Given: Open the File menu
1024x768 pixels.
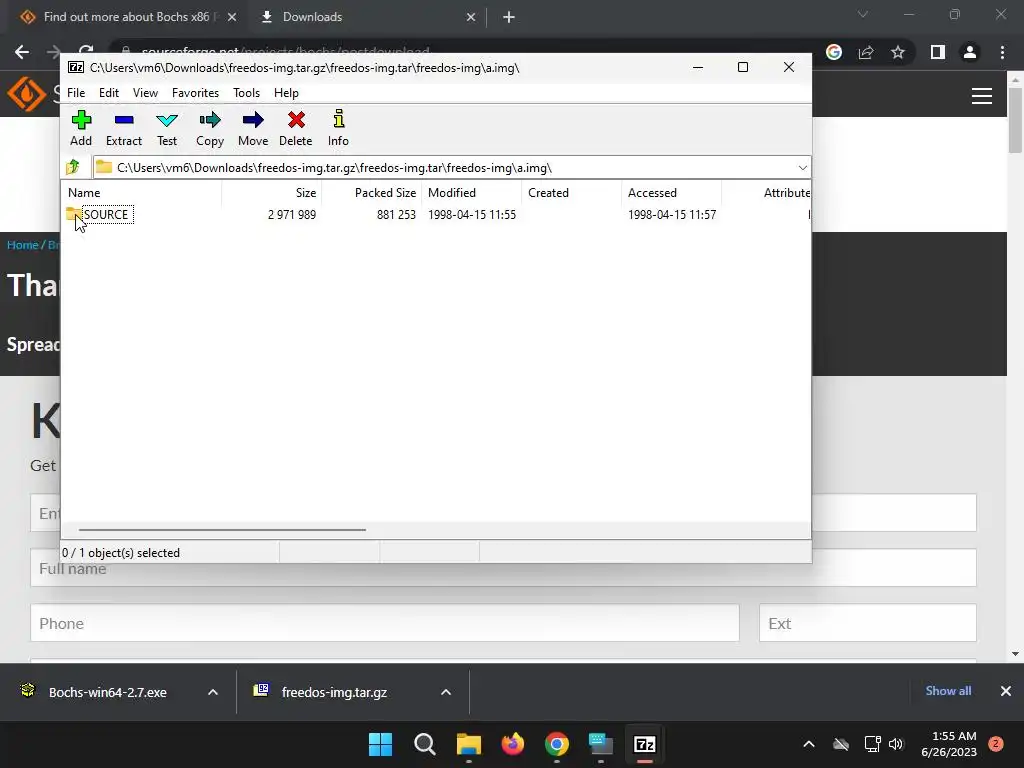Looking at the screenshot, I should pos(76,93).
